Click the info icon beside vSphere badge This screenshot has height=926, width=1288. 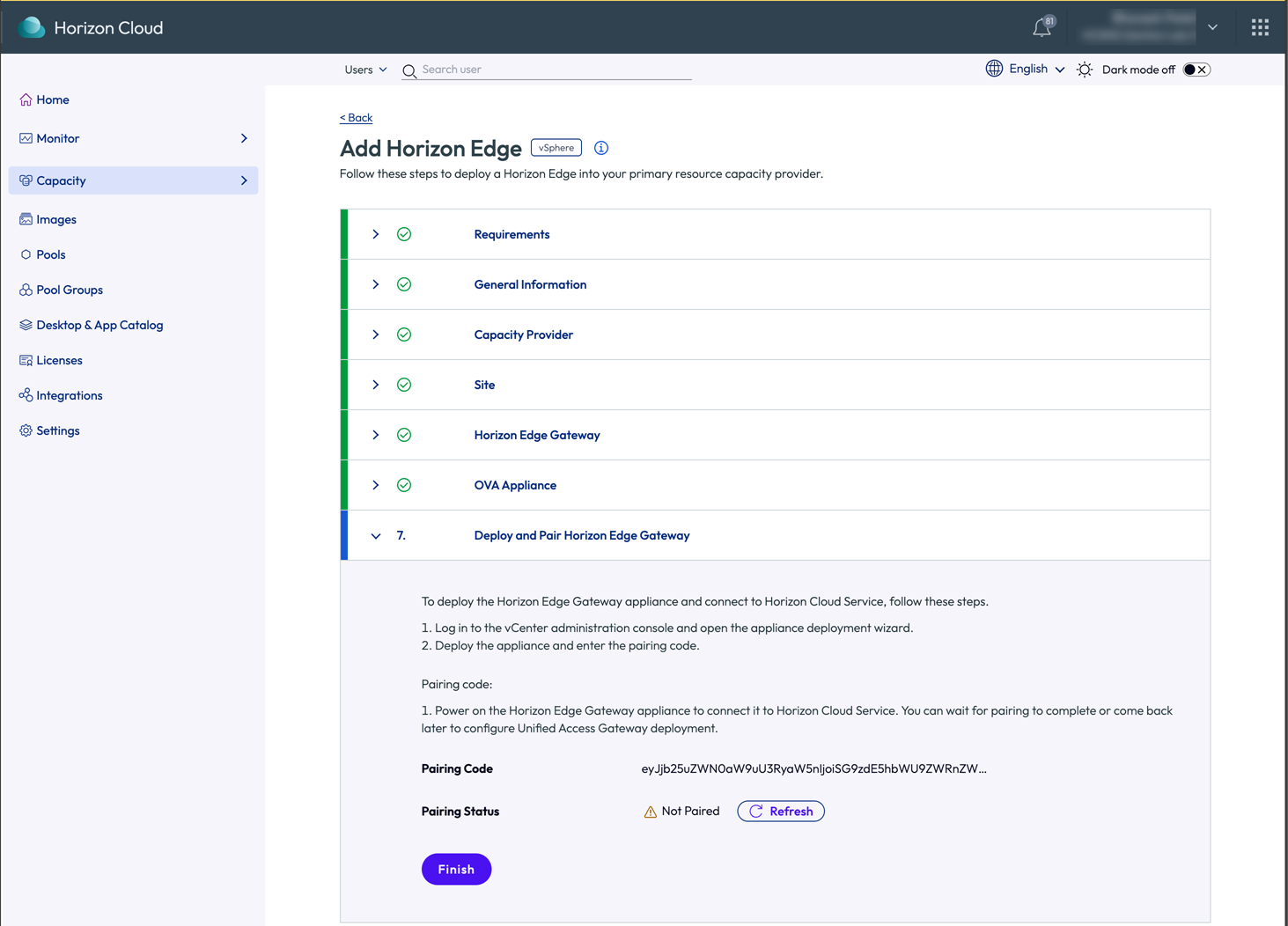tap(601, 148)
